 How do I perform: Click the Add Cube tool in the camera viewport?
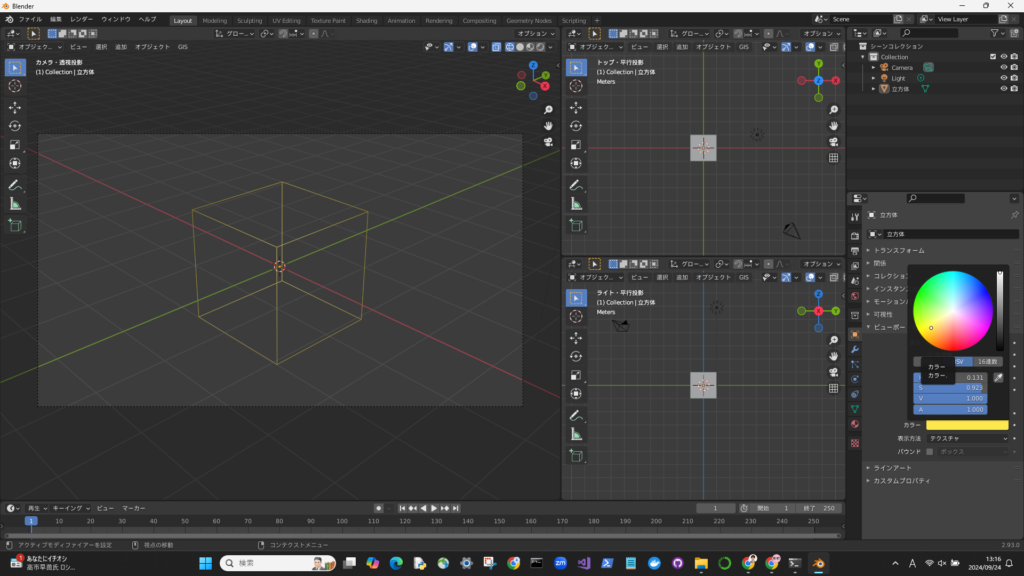[15, 226]
